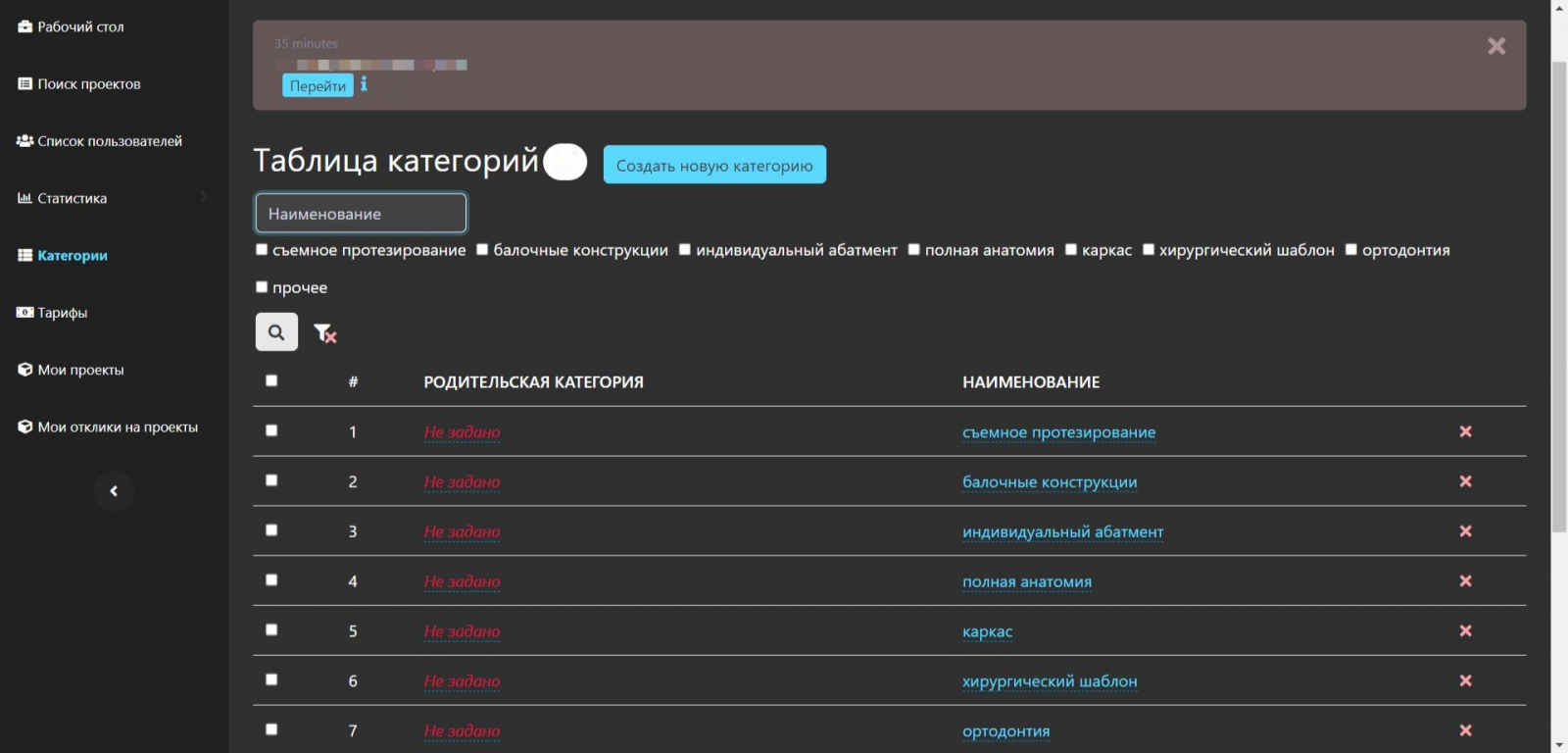Image resolution: width=1568 pixels, height=753 pixels.
Task: Expand the Статистика submenu arrow
Action: (x=204, y=197)
